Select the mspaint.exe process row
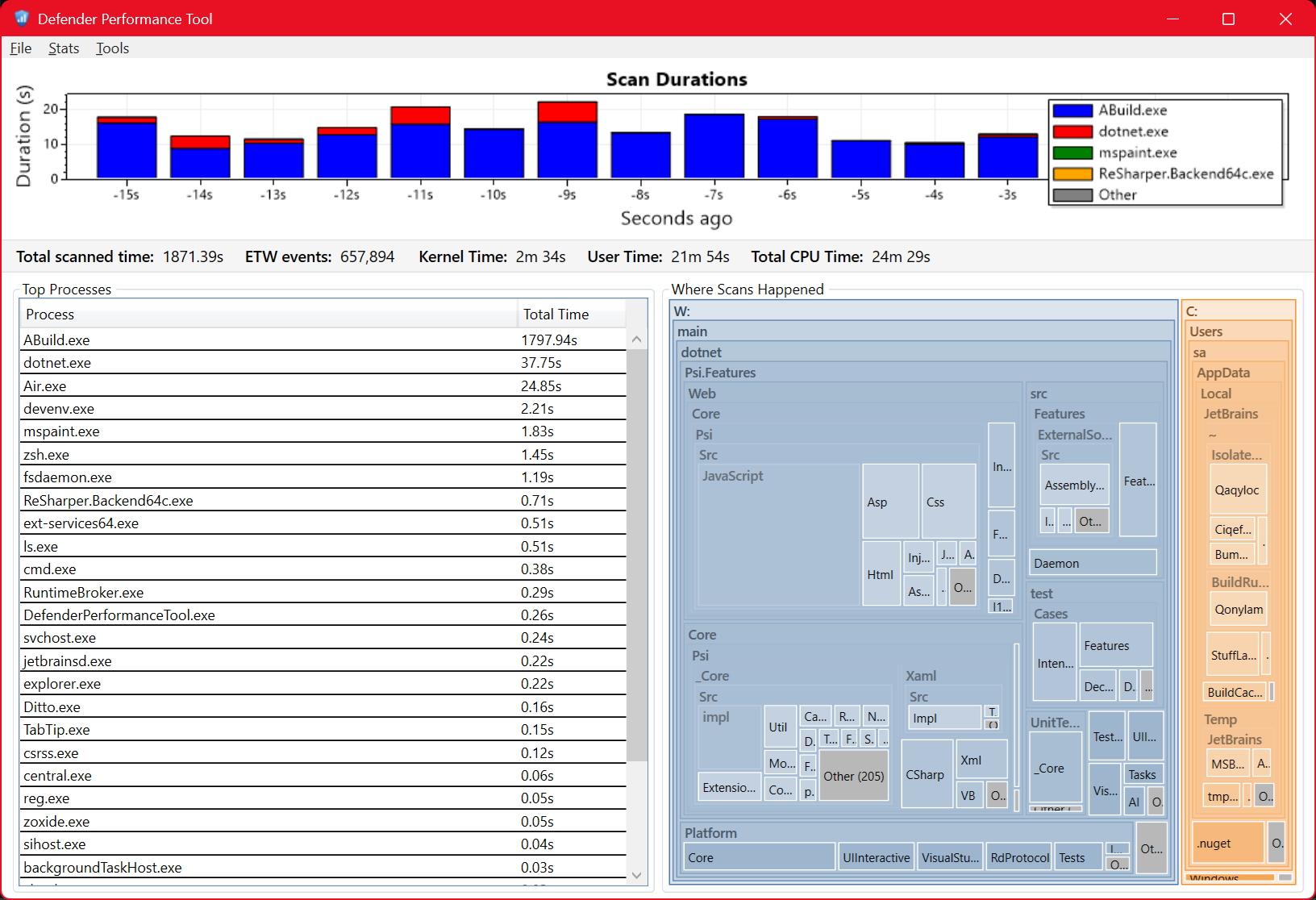Image resolution: width=1316 pixels, height=900 pixels. [x=323, y=431]
